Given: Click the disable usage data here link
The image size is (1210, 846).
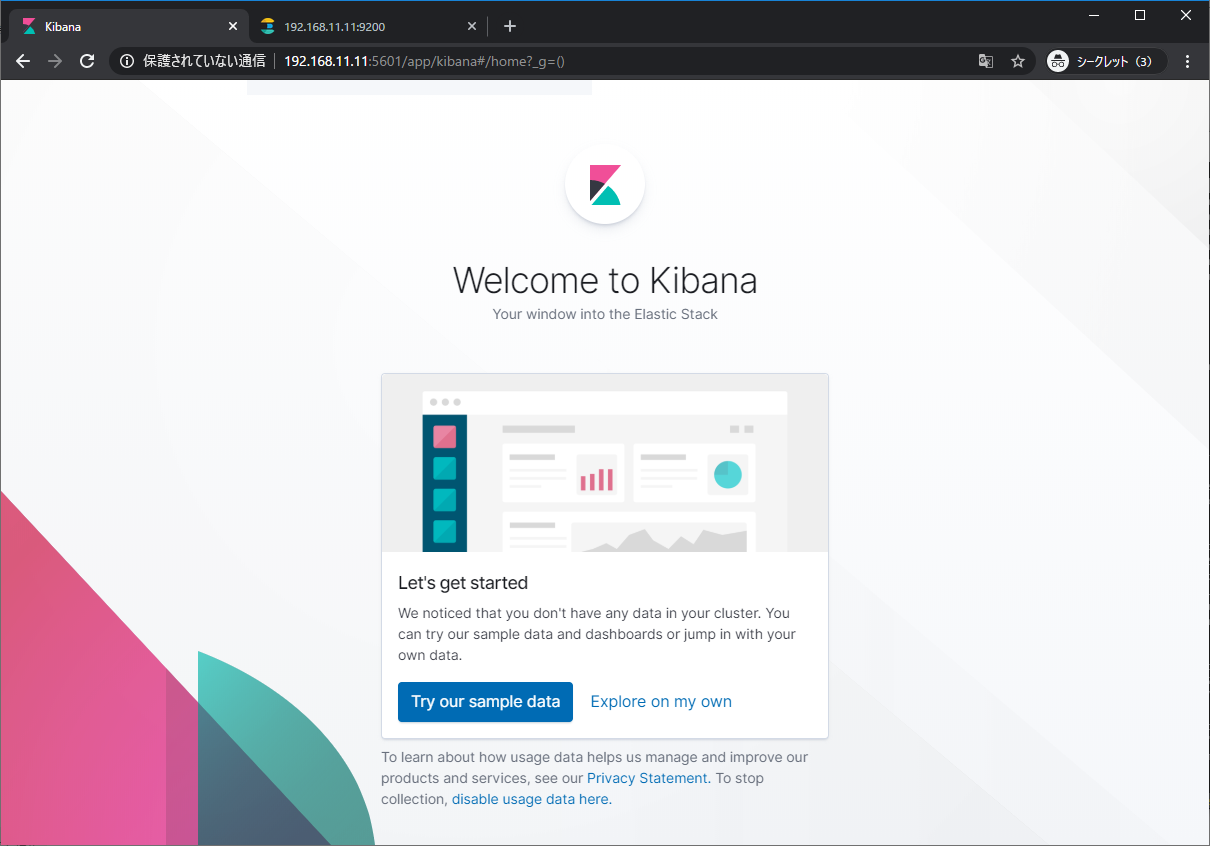Looking at the screenshot, I should [530, 798].
